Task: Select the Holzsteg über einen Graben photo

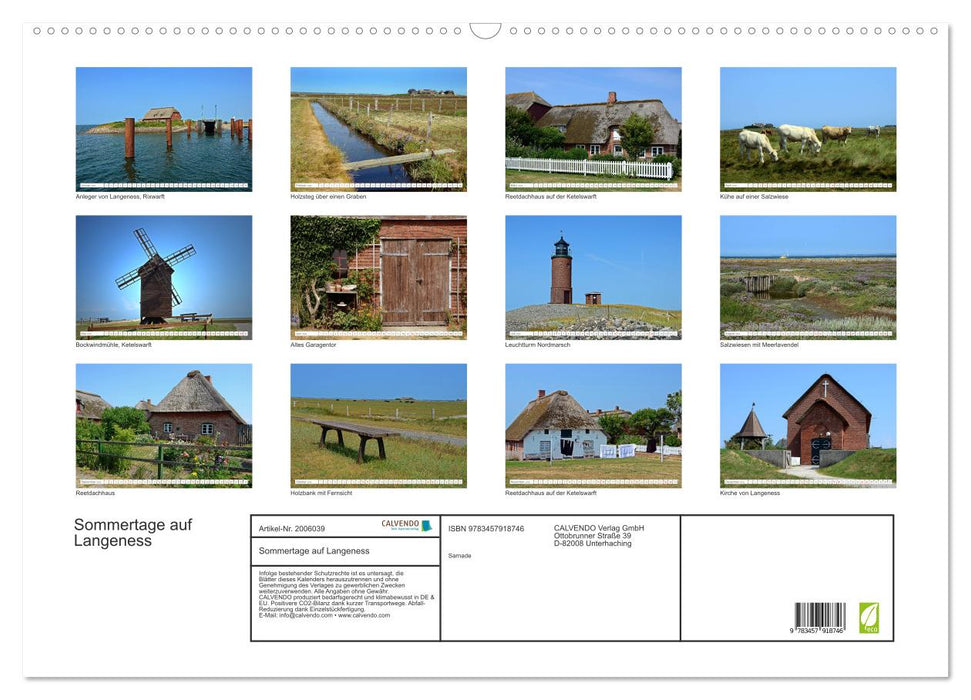Action: point(378,128)
